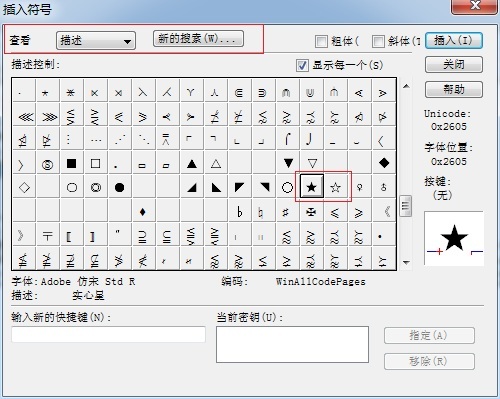Select the large black circle symbol
The height and width of the screenshot is (399, 500).
click(119, 187)
